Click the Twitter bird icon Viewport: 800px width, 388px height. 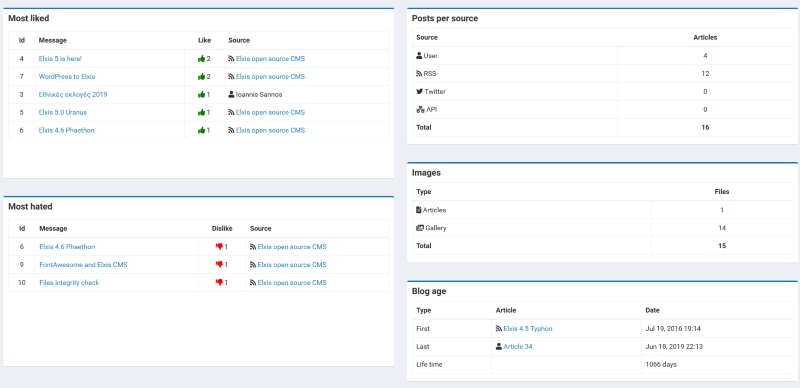419,91
